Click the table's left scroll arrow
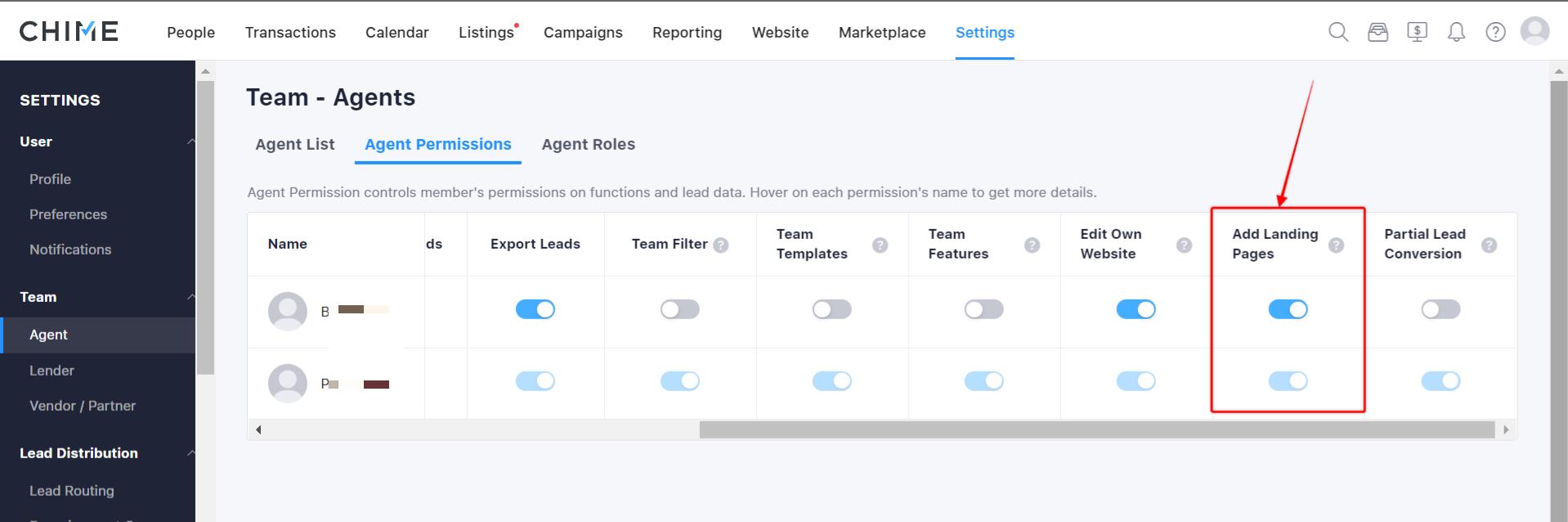 pos(258,430)
